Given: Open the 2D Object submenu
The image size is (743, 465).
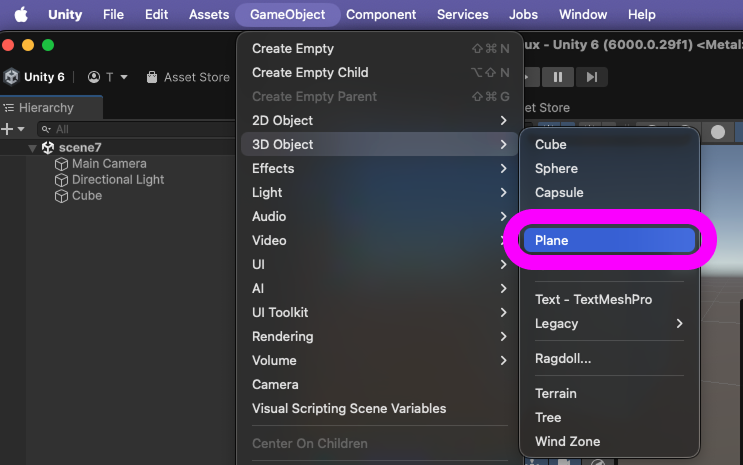Looking at the screenshot, I should [x=379, y=120].
